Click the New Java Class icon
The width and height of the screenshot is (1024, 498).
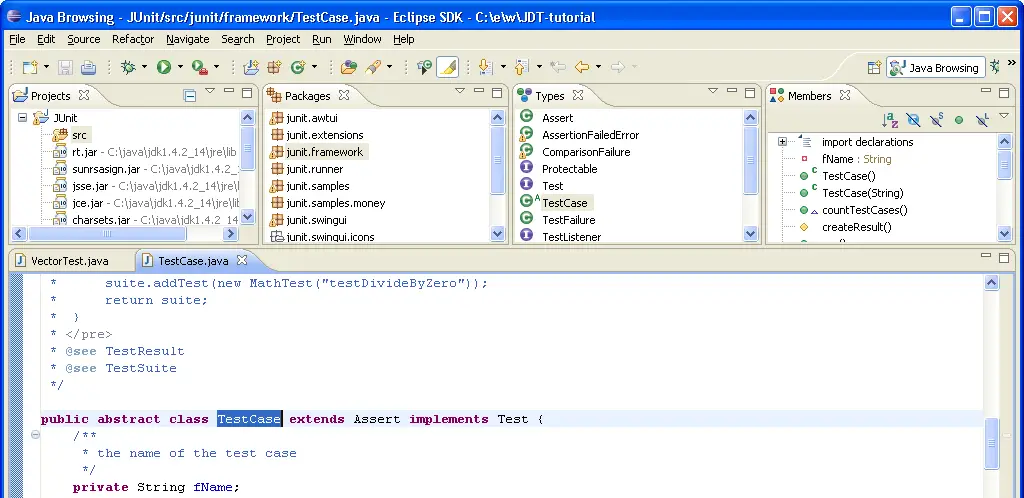[x=297, y=67]
